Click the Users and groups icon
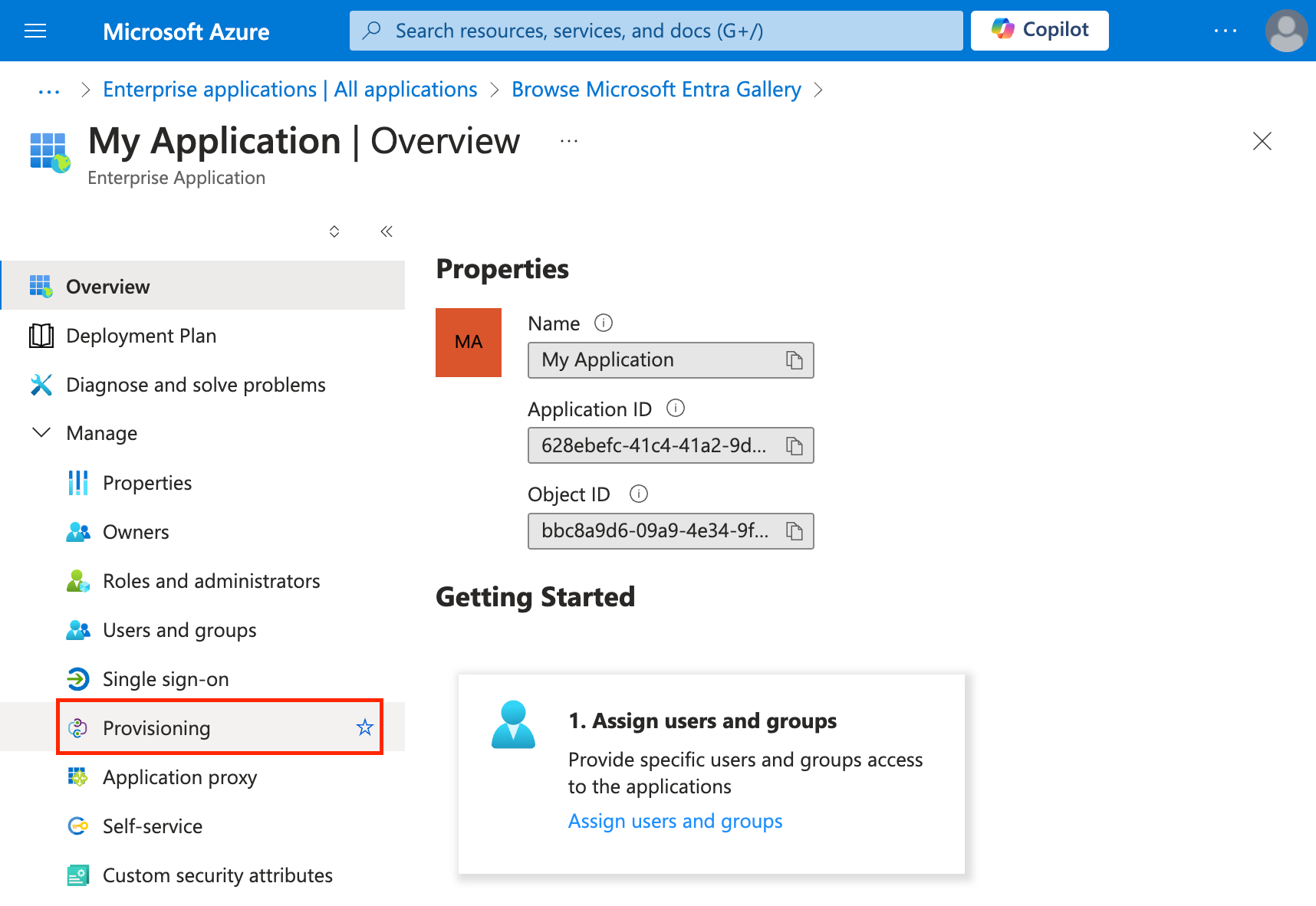 [78, 630]
